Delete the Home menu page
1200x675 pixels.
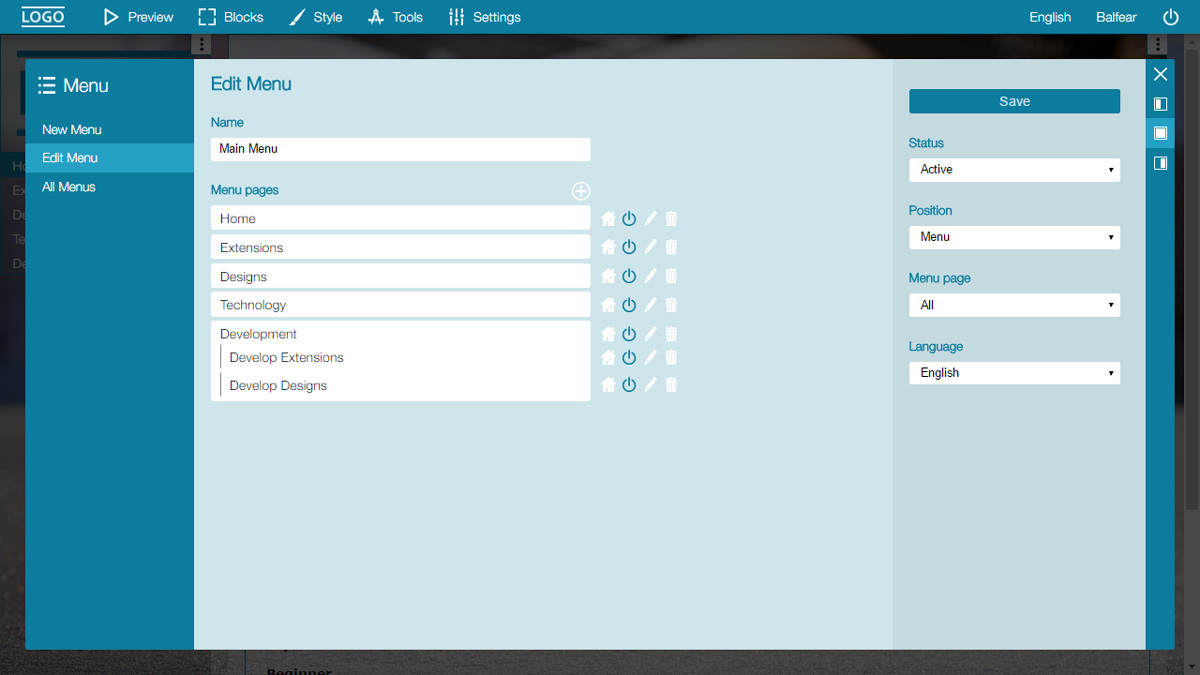pos(671,219)
